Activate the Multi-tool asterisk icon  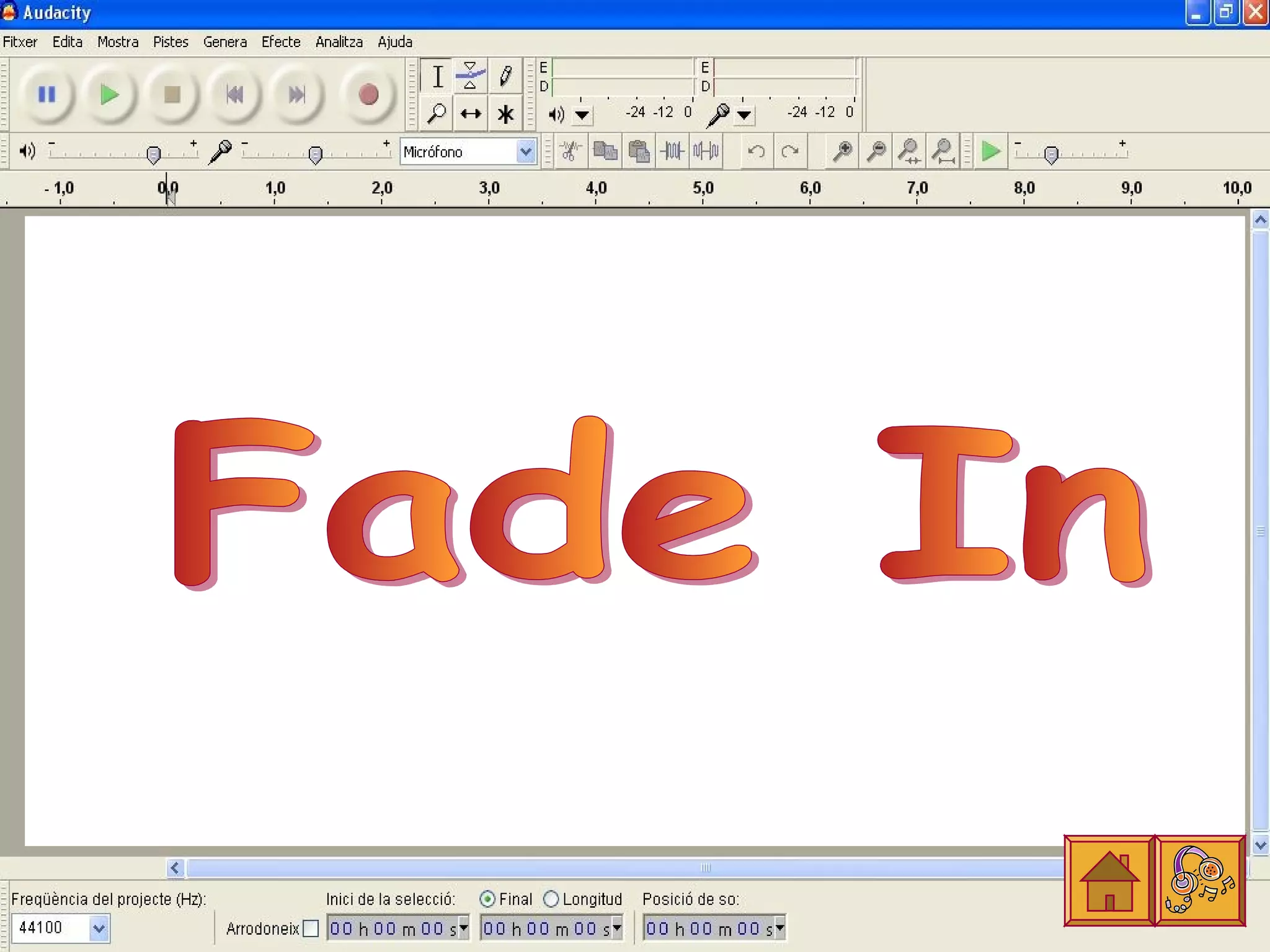click(x=505, y=114)
